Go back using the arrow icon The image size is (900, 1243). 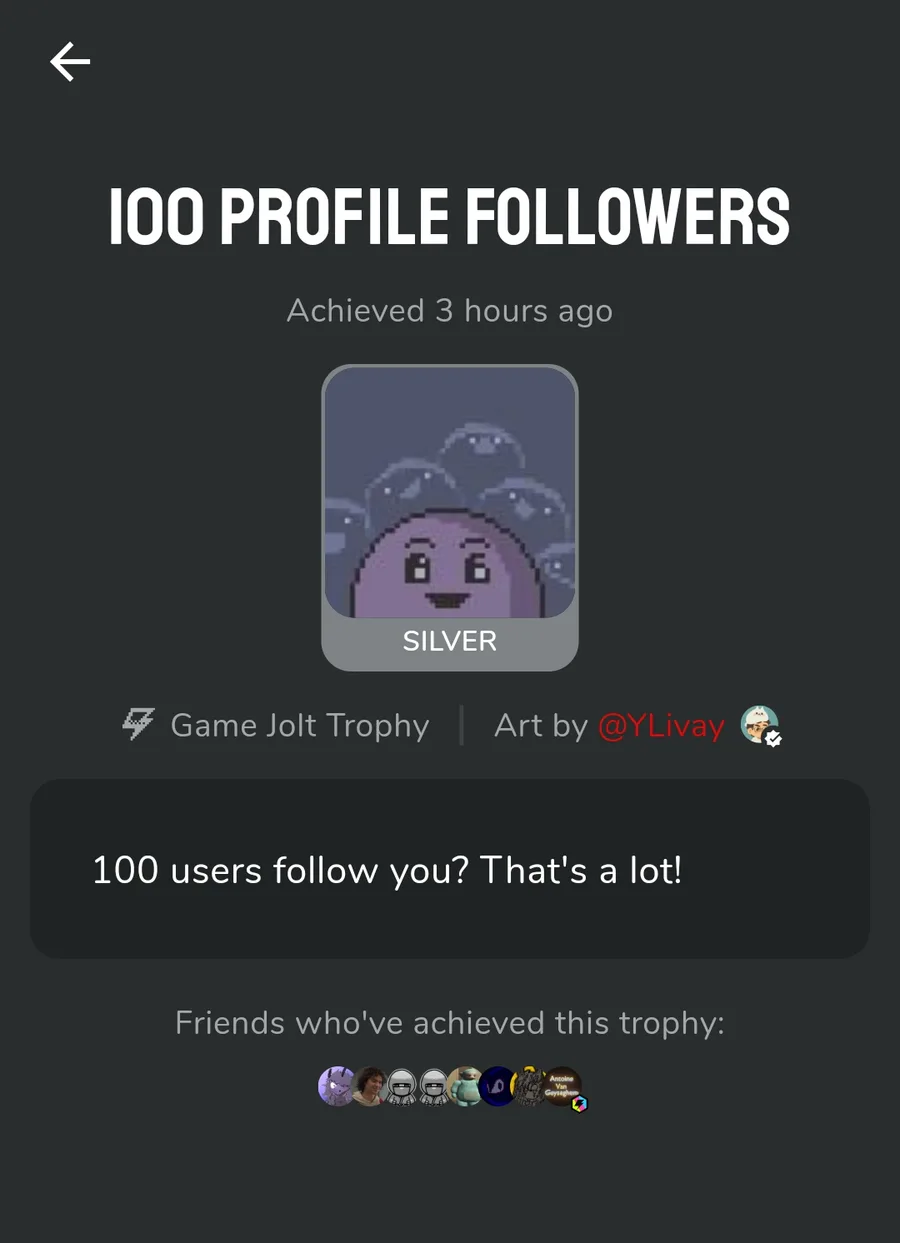pos(70,62)
